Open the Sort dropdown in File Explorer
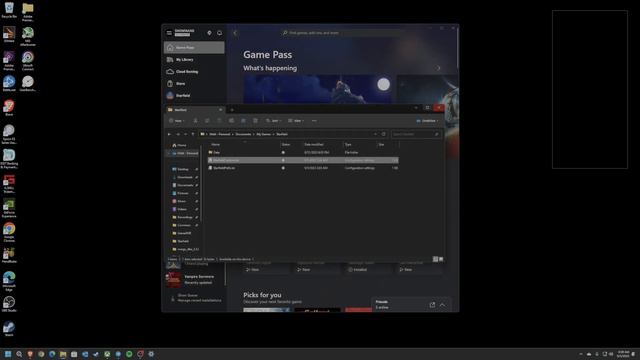Screen dimensions: 640x360 [273, 121]
